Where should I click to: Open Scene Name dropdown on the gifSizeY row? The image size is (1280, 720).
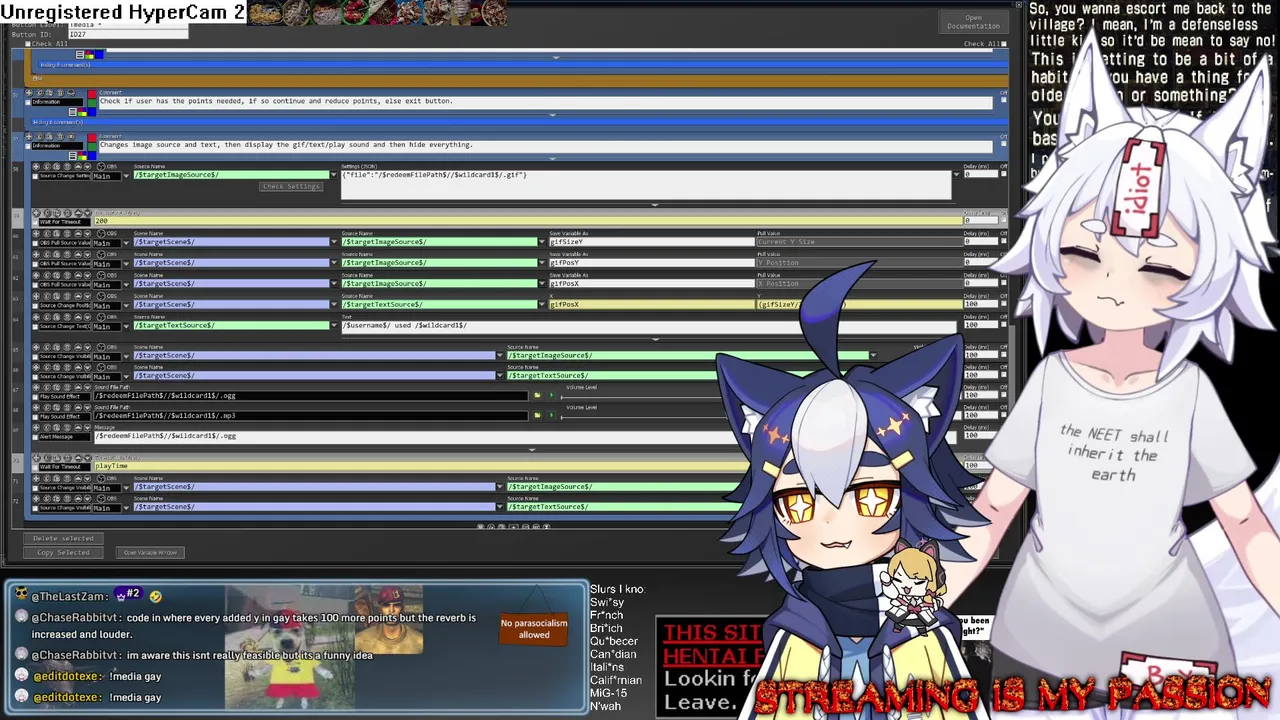tap(334, 242)
